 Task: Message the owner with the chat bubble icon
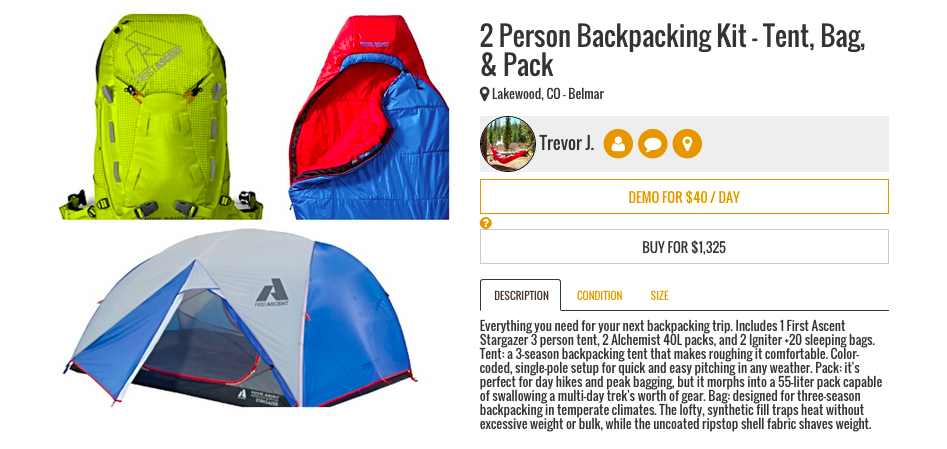click(652, 144)
